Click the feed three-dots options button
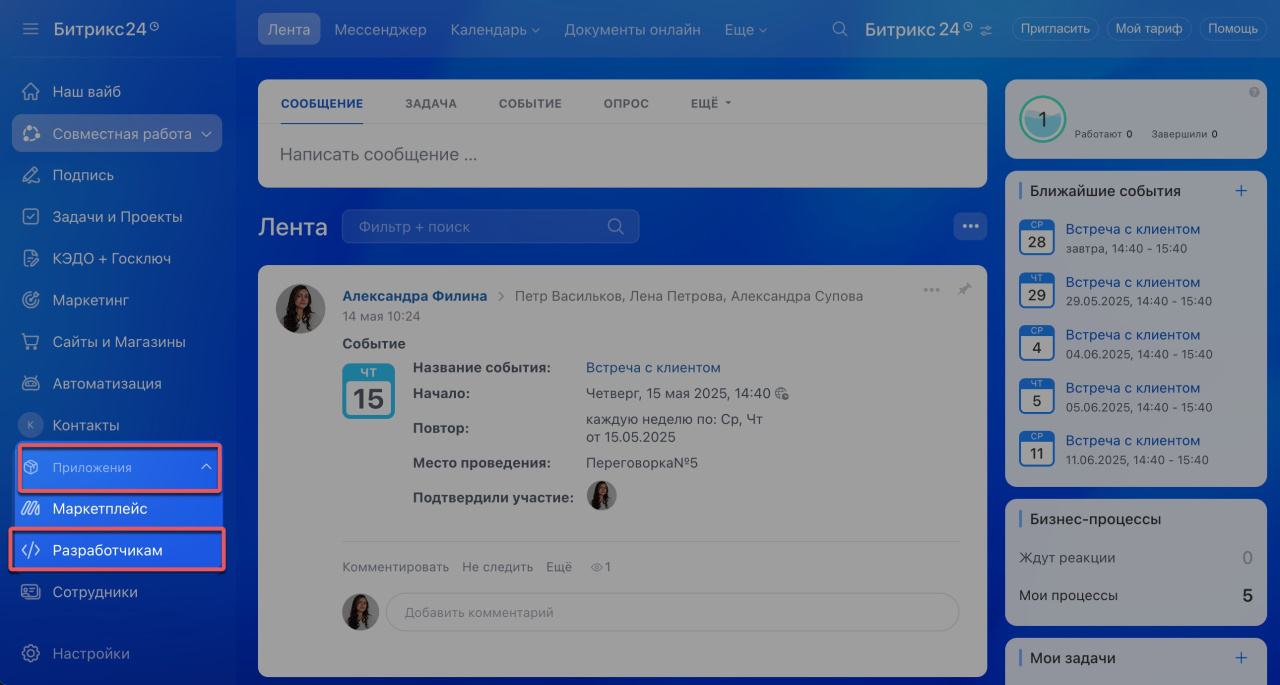 click(x=969, y=227)
